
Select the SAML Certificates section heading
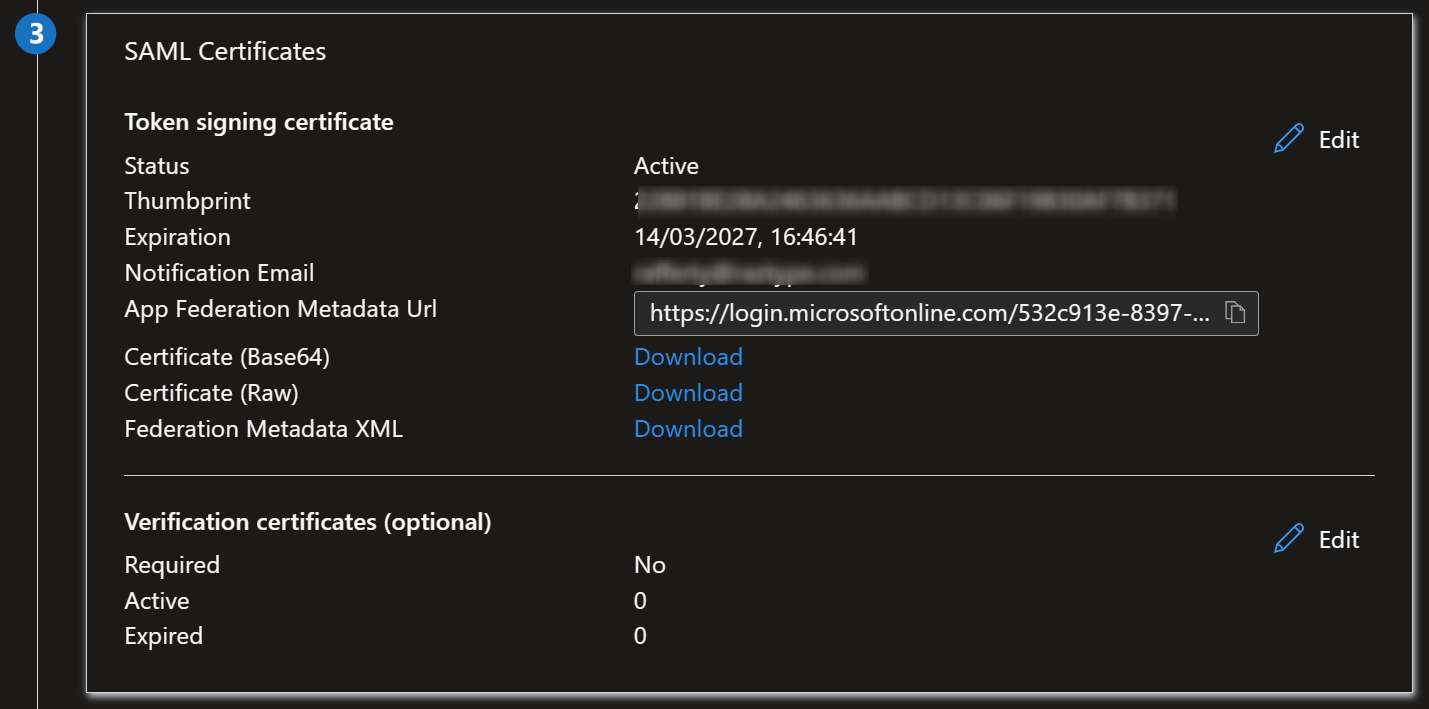[225, 51]
